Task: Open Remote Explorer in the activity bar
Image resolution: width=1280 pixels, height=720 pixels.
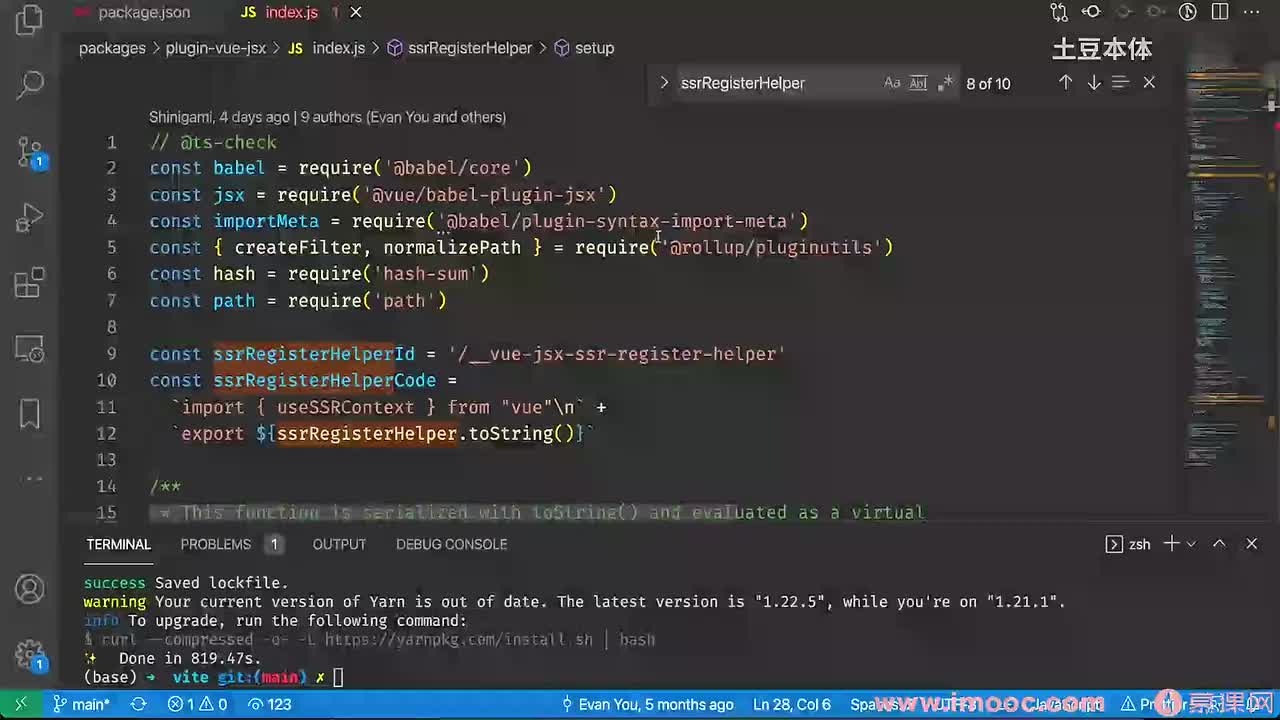Action: click(x=30, y=349)
